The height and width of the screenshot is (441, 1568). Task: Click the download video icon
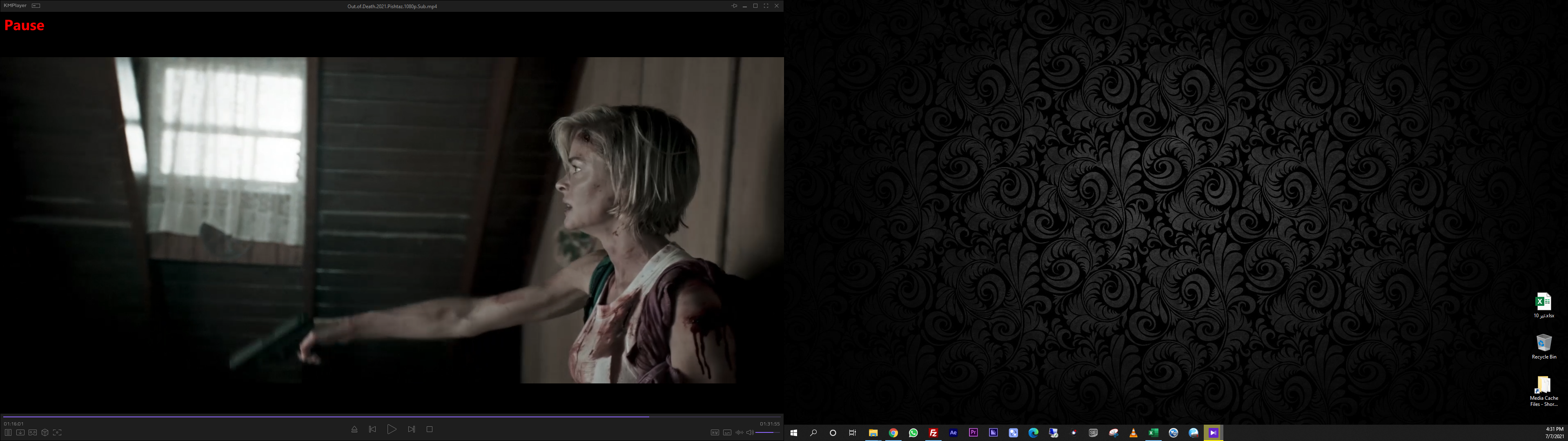[20, 432]
